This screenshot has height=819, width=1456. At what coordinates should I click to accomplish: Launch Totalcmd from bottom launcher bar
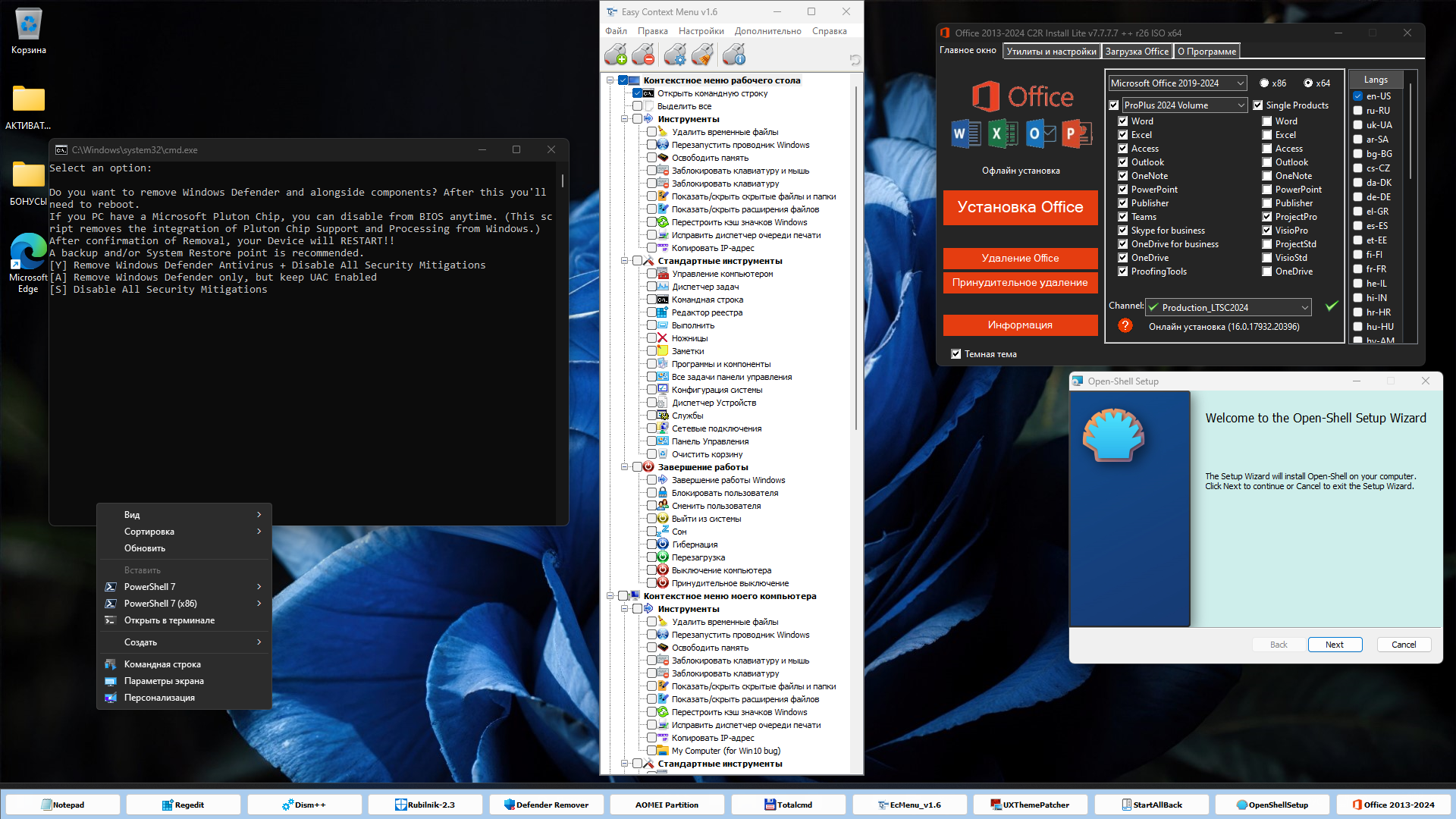pos(789,805)
